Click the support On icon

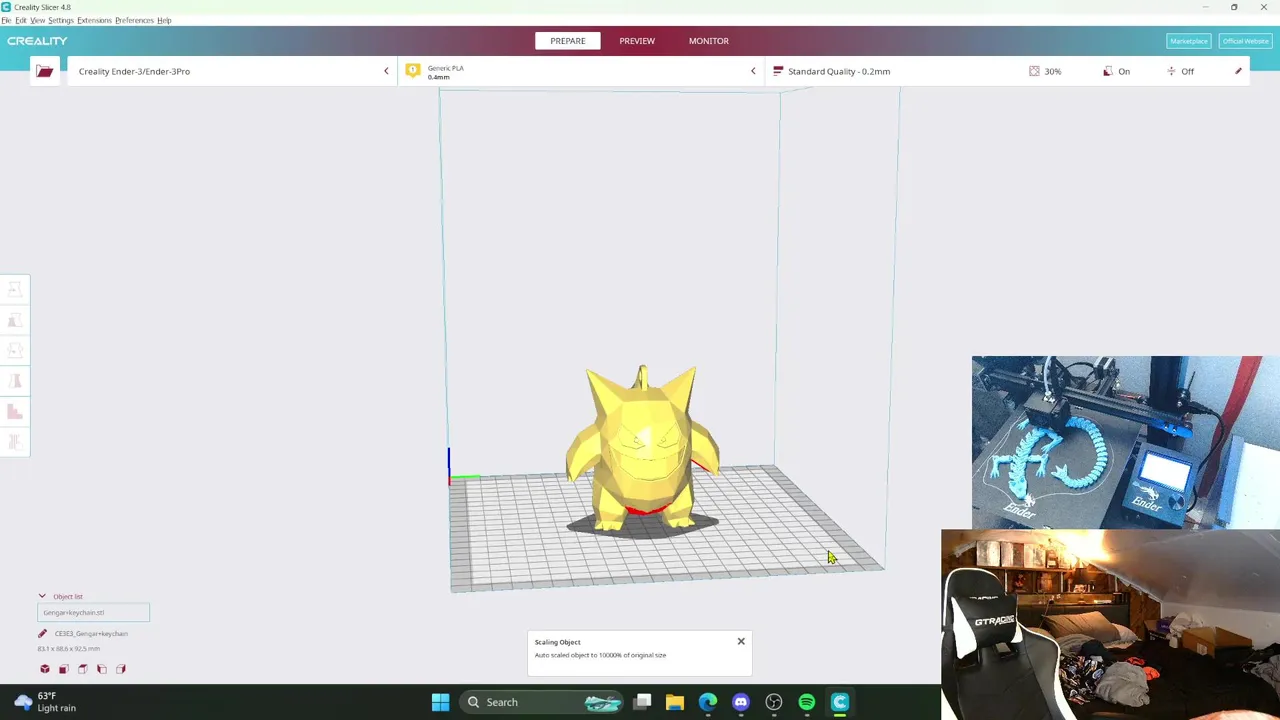1108,71
